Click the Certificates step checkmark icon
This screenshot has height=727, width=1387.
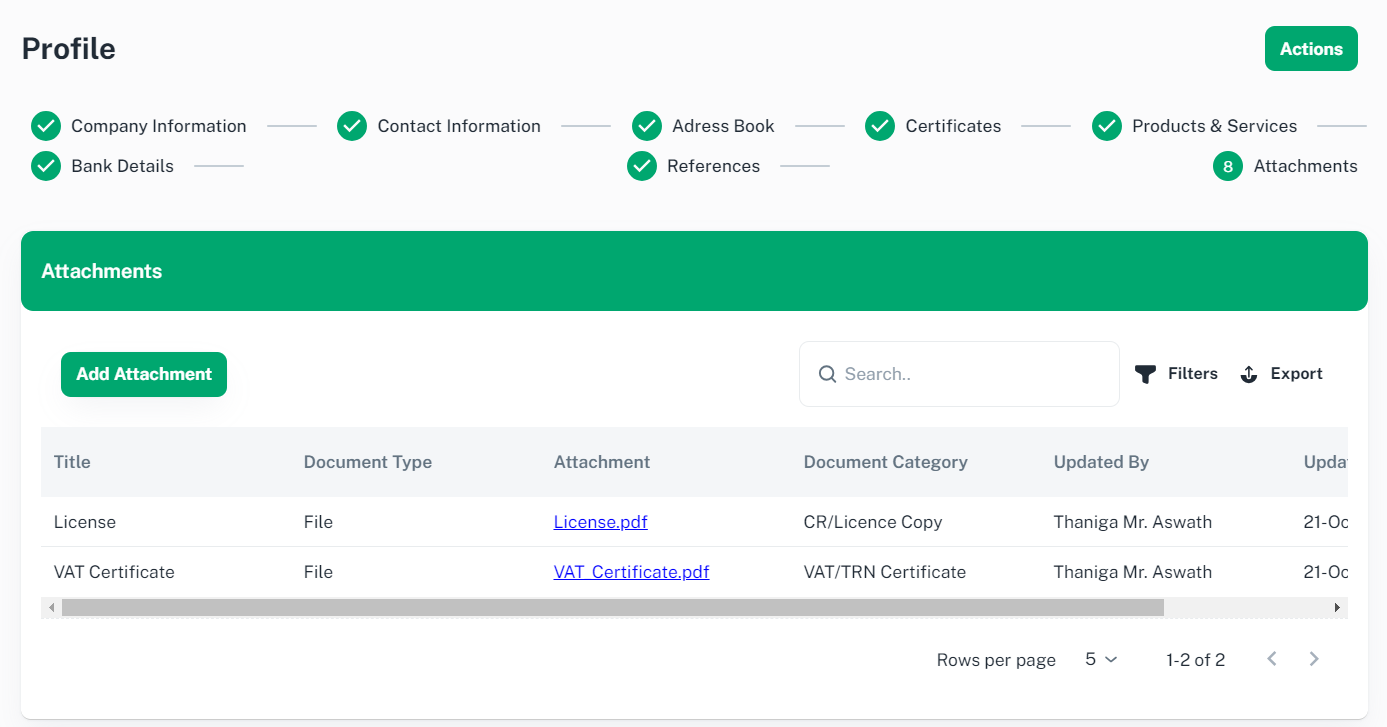tap(880, 126)
